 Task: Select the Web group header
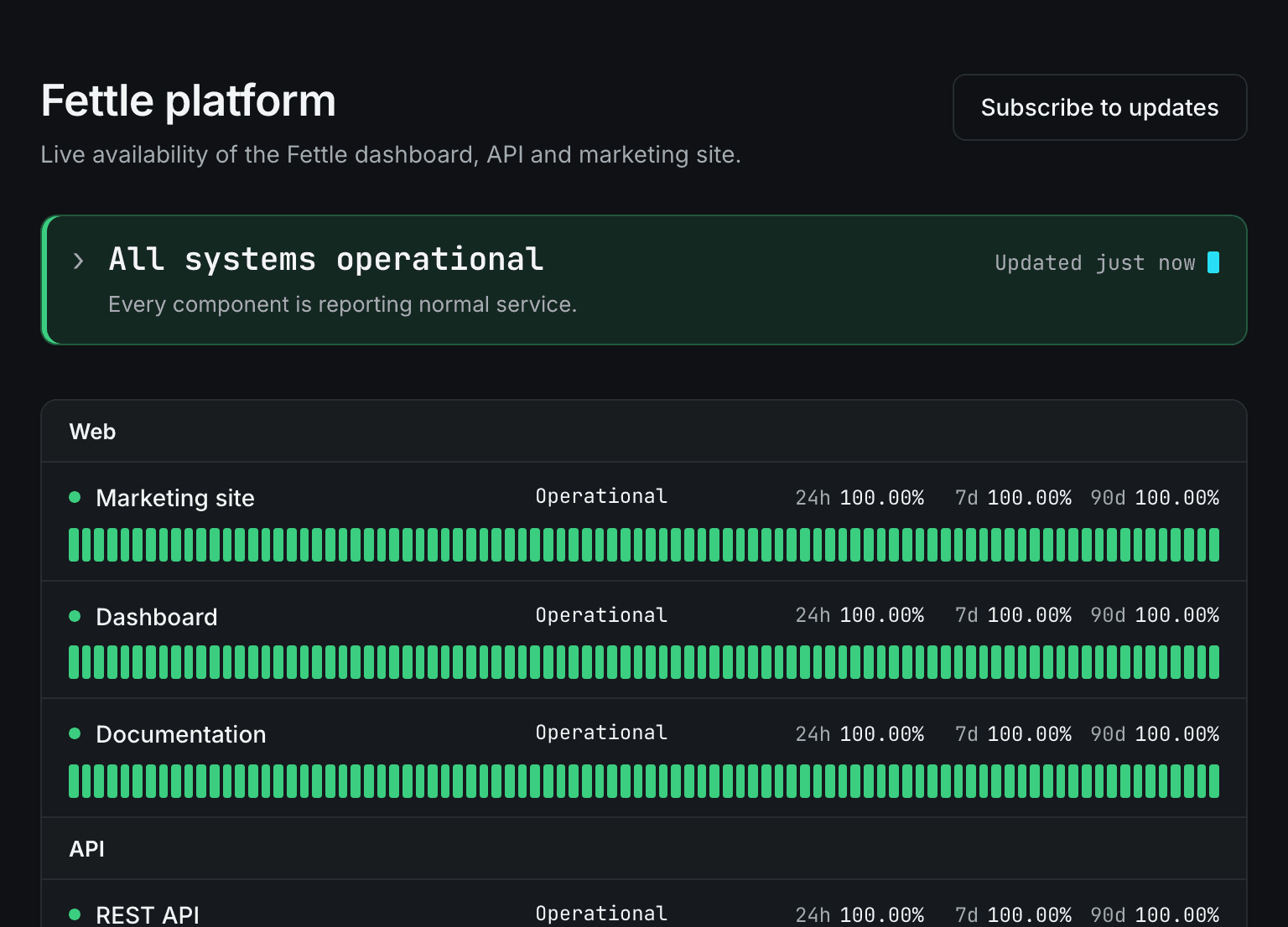click(644, 432)
